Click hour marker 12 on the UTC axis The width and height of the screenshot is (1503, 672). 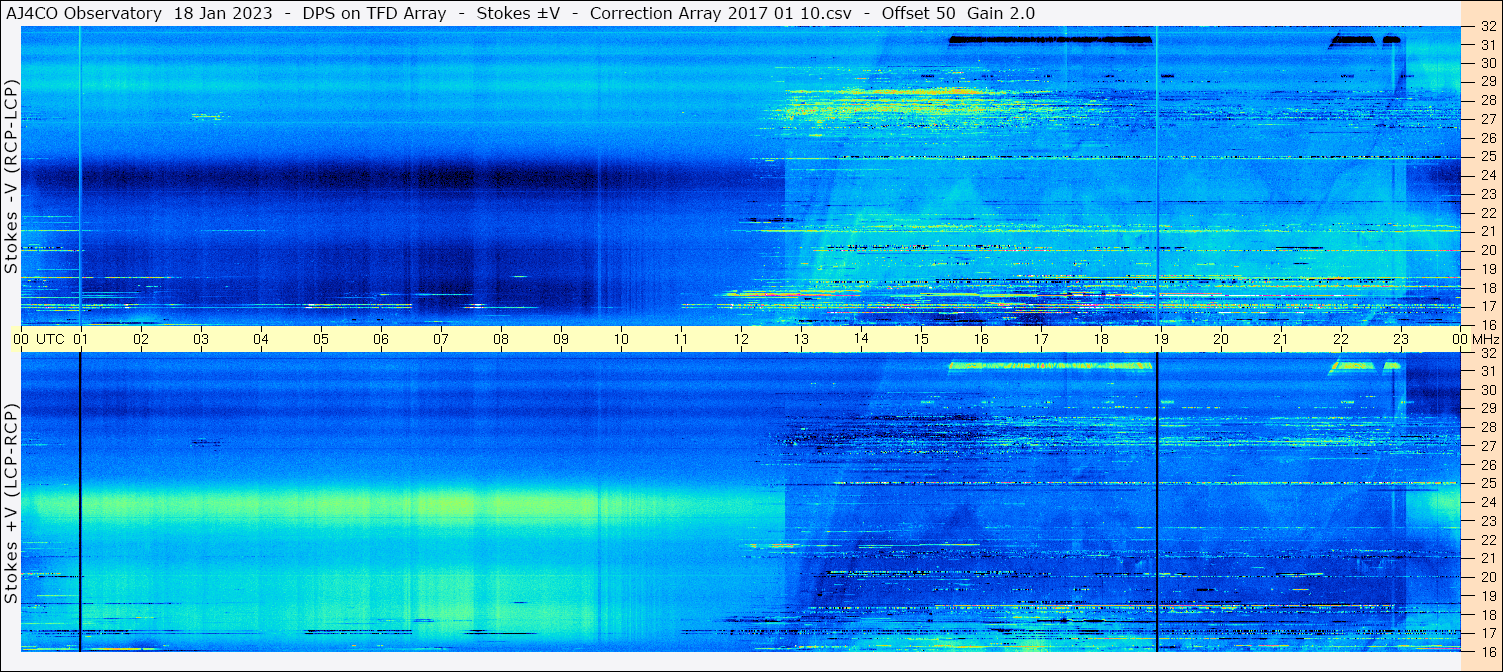pos(741,340)
